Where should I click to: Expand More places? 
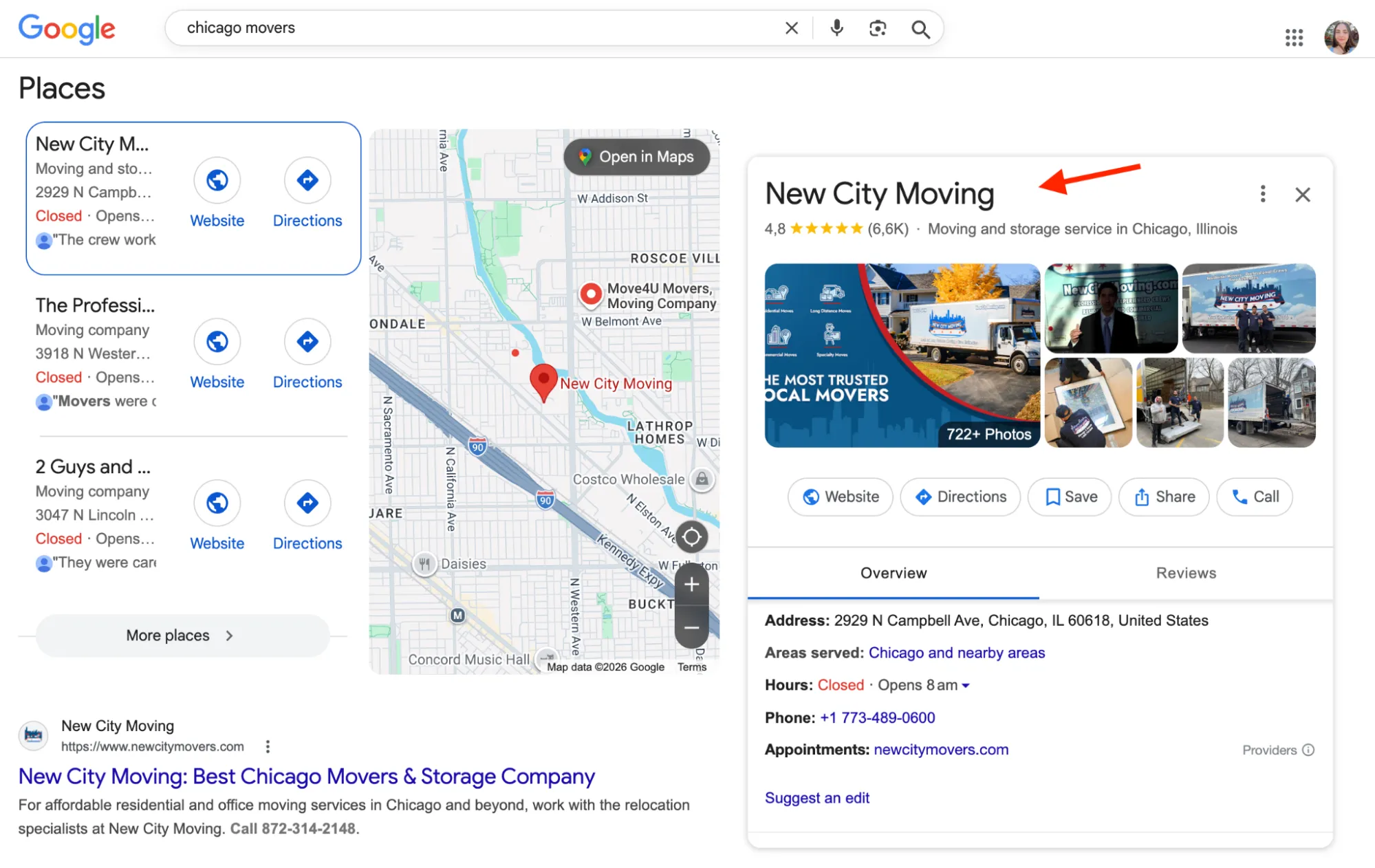tap(182, 636)
